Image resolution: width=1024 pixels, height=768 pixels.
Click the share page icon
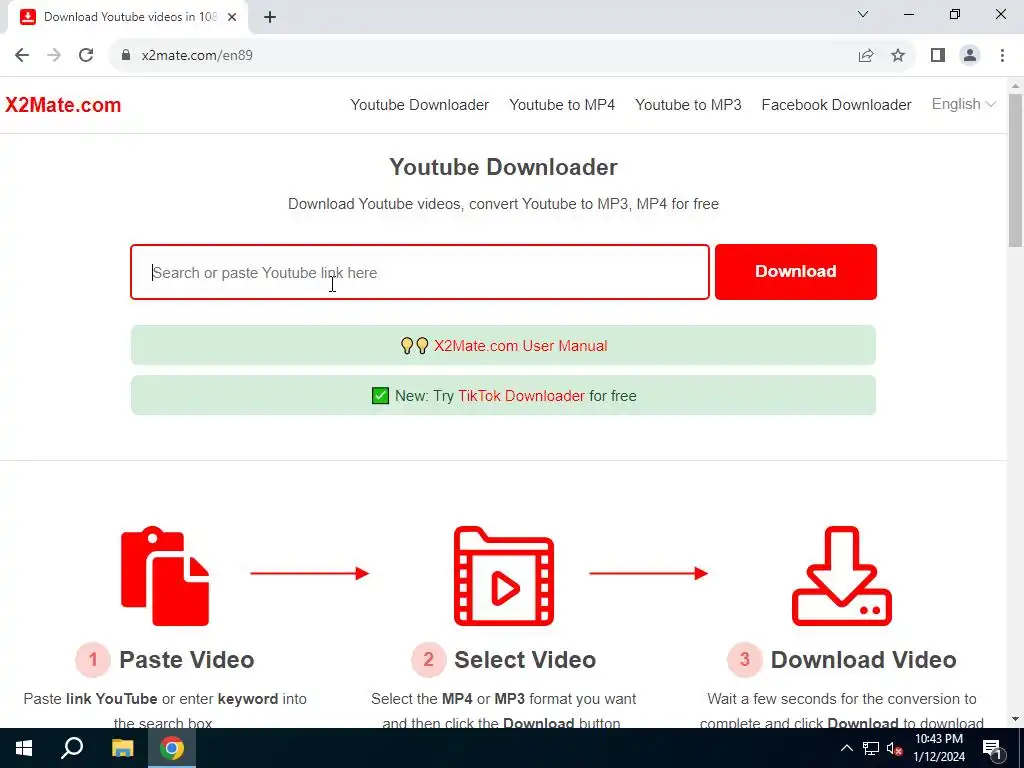pyautogui.click(x=866, y=56)
